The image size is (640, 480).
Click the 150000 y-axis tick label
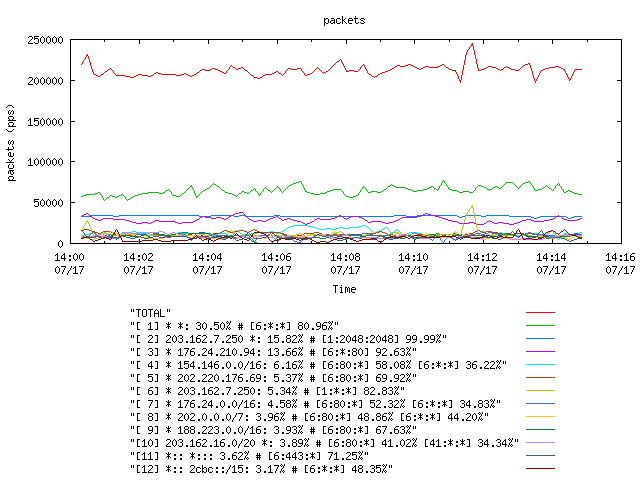click(45, 122)
